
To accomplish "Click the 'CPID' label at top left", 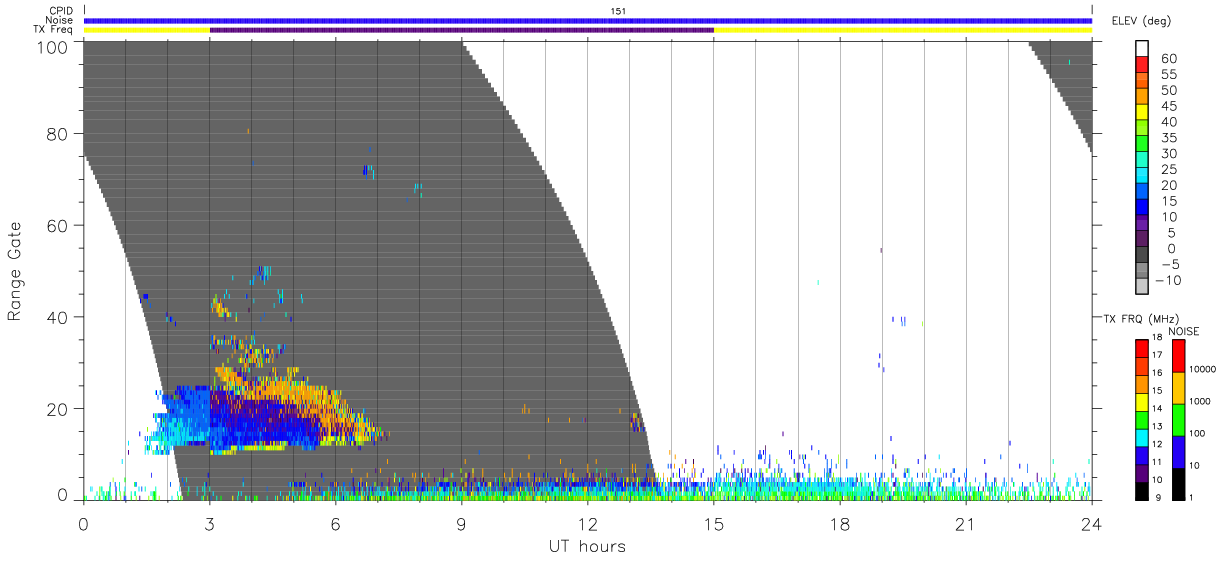I will click(61, 10).
